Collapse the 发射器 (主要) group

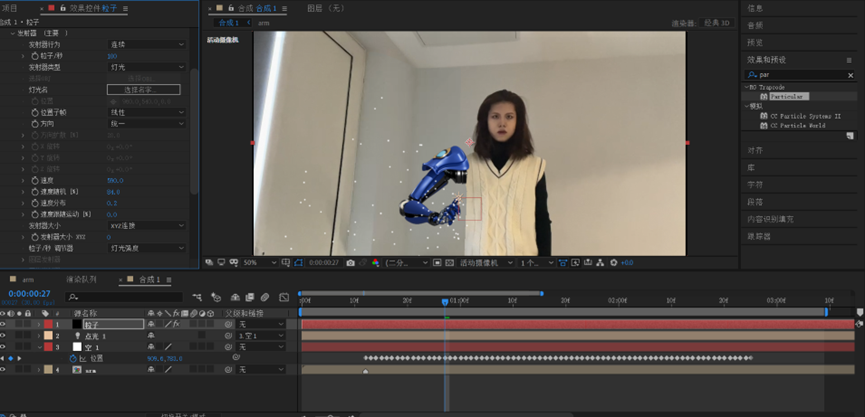tap(13, 33)
